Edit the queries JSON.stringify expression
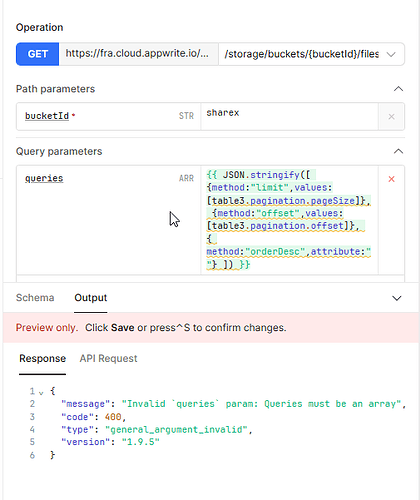420x500 pixels. pyautogui.click(x=289, y=220)
